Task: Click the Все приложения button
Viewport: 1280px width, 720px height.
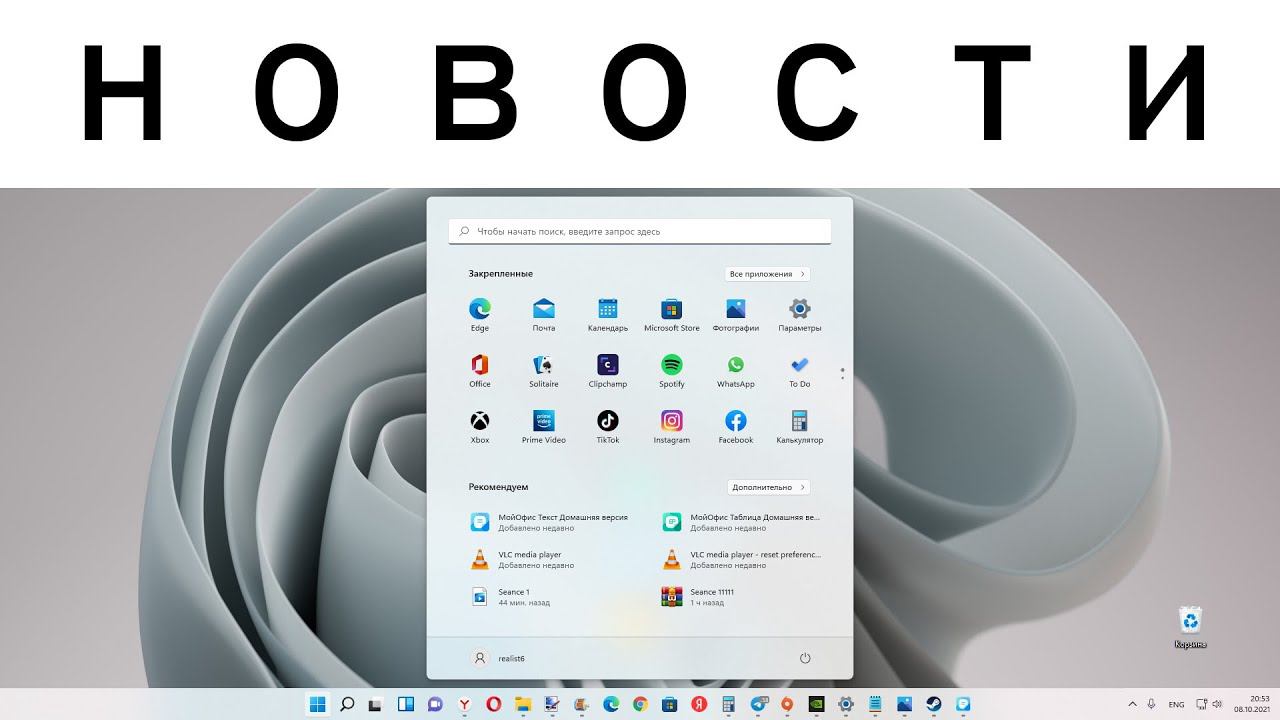Action: pyautogui.click(x=767, y=274)
